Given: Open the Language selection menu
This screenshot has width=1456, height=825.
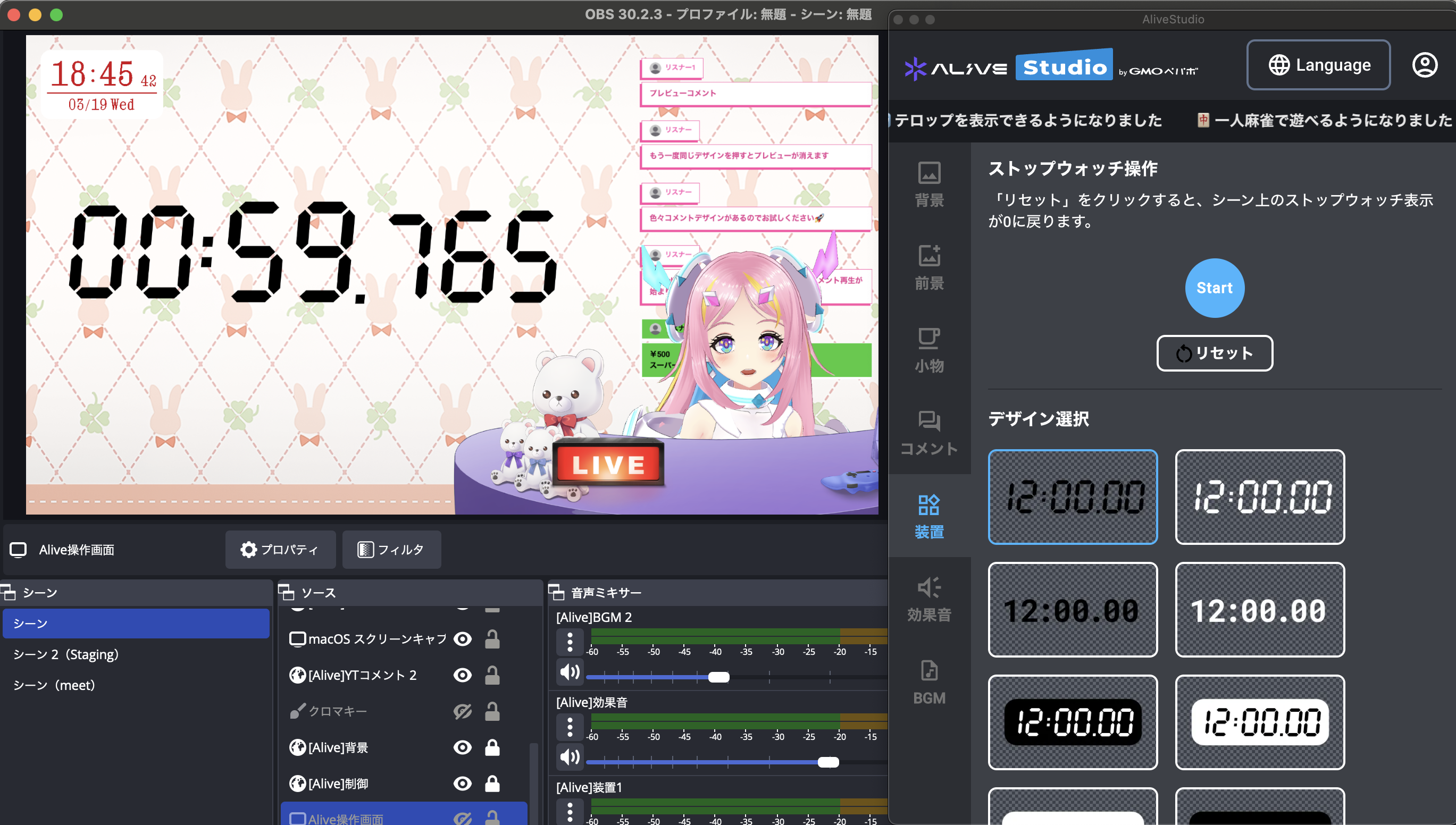Looking at the screenshot, I should (1318, 65).
